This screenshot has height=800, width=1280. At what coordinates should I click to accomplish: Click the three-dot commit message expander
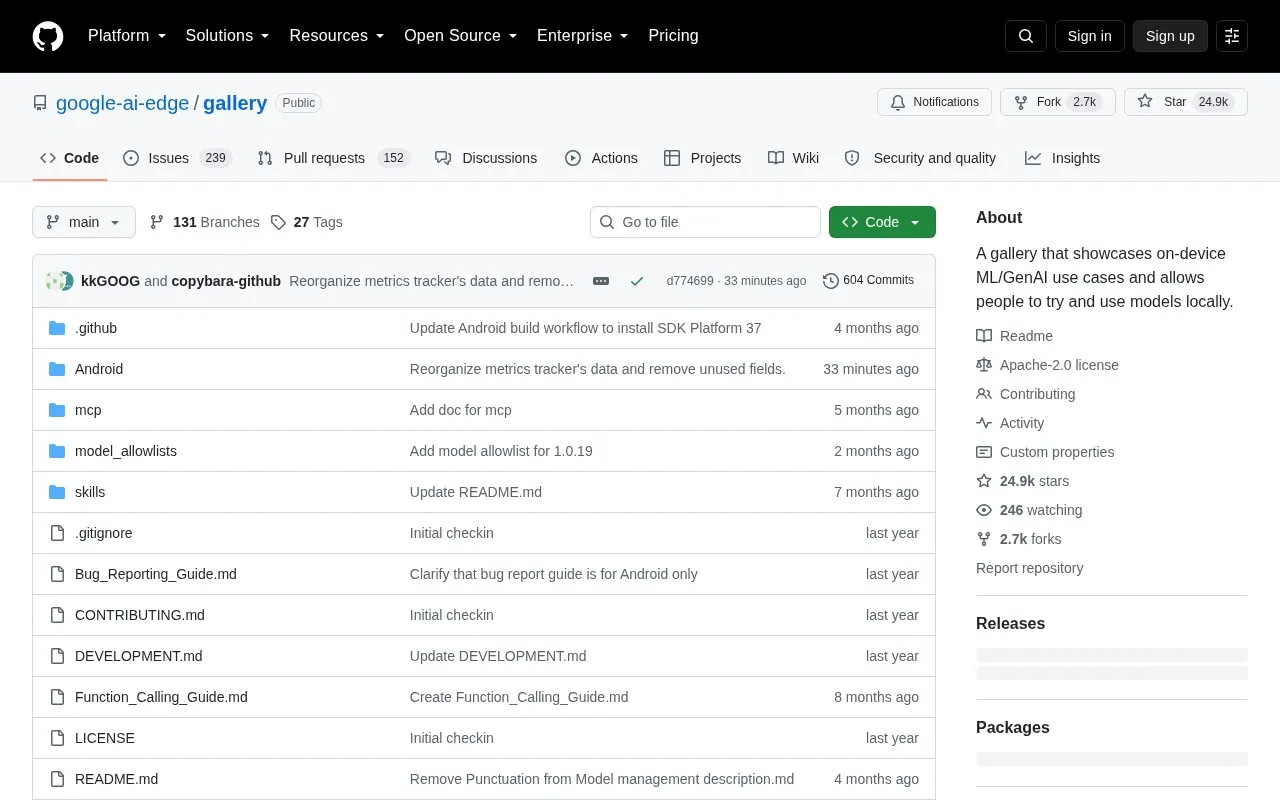(601, 281)
